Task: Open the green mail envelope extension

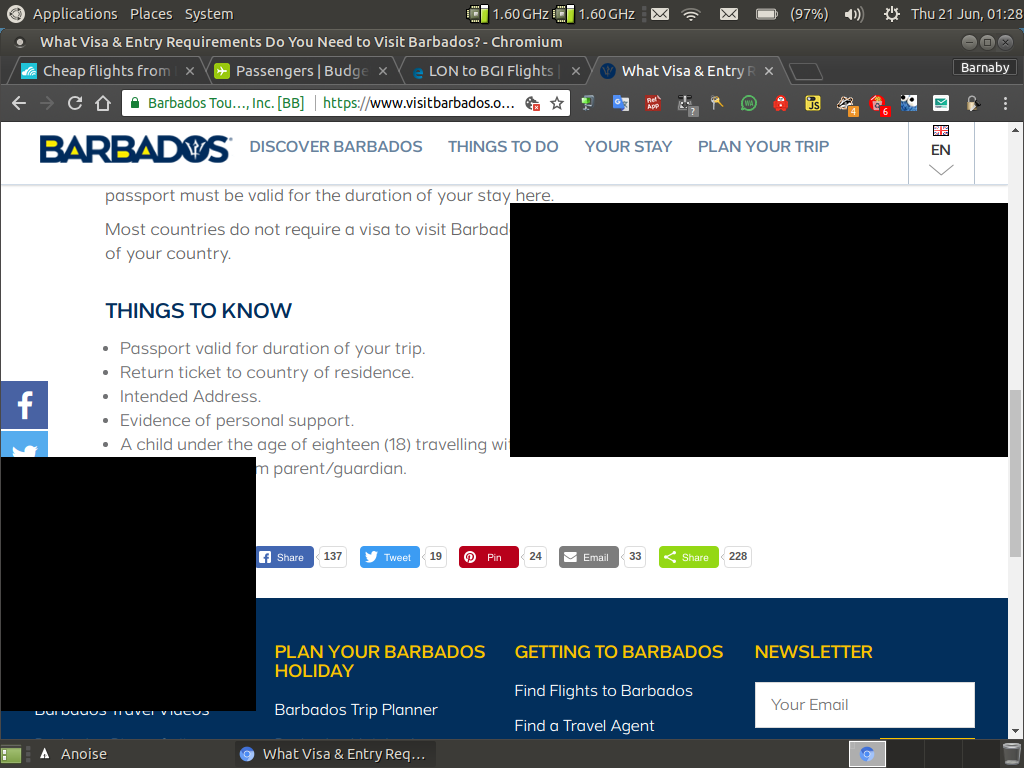Action: click(x=940, y=103)
